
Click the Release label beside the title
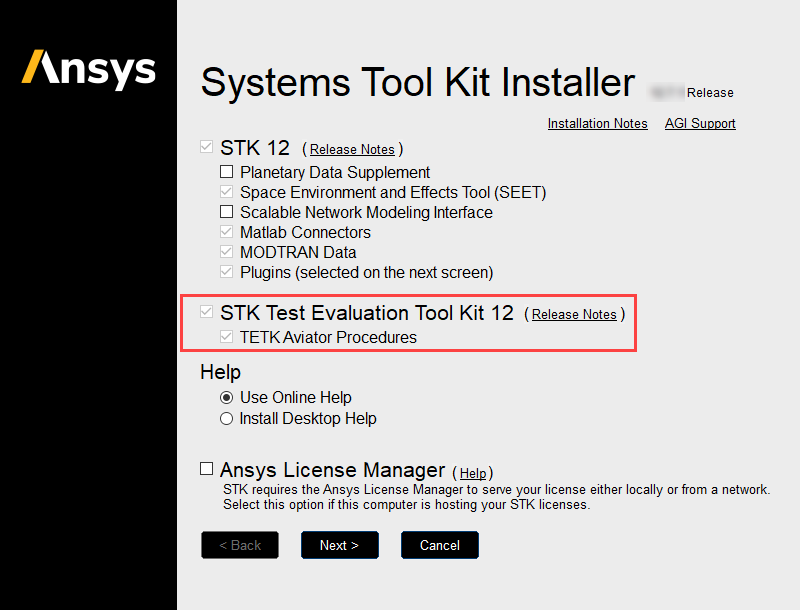click(710, 93)
